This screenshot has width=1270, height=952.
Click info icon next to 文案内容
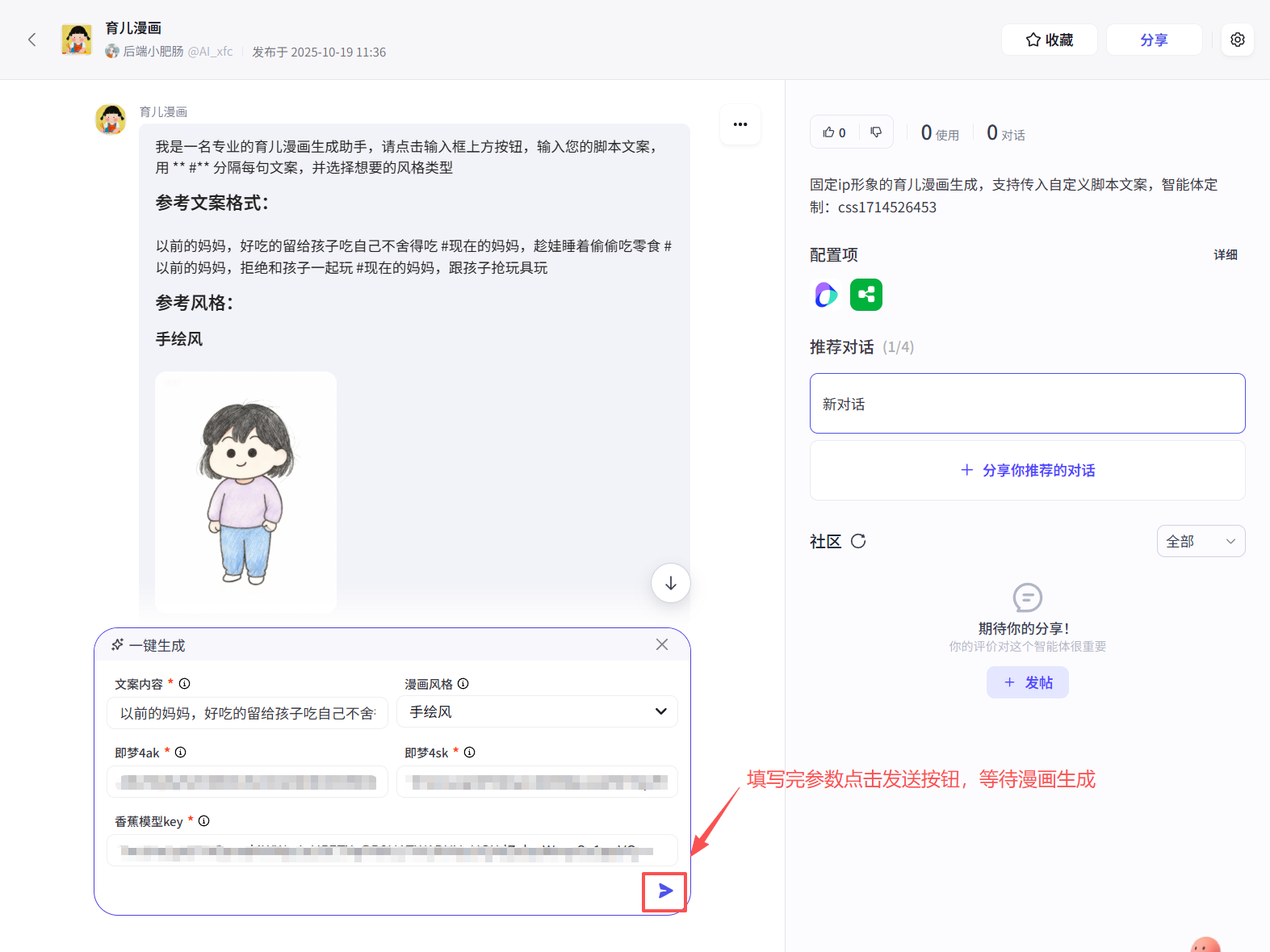click(185, 684)
